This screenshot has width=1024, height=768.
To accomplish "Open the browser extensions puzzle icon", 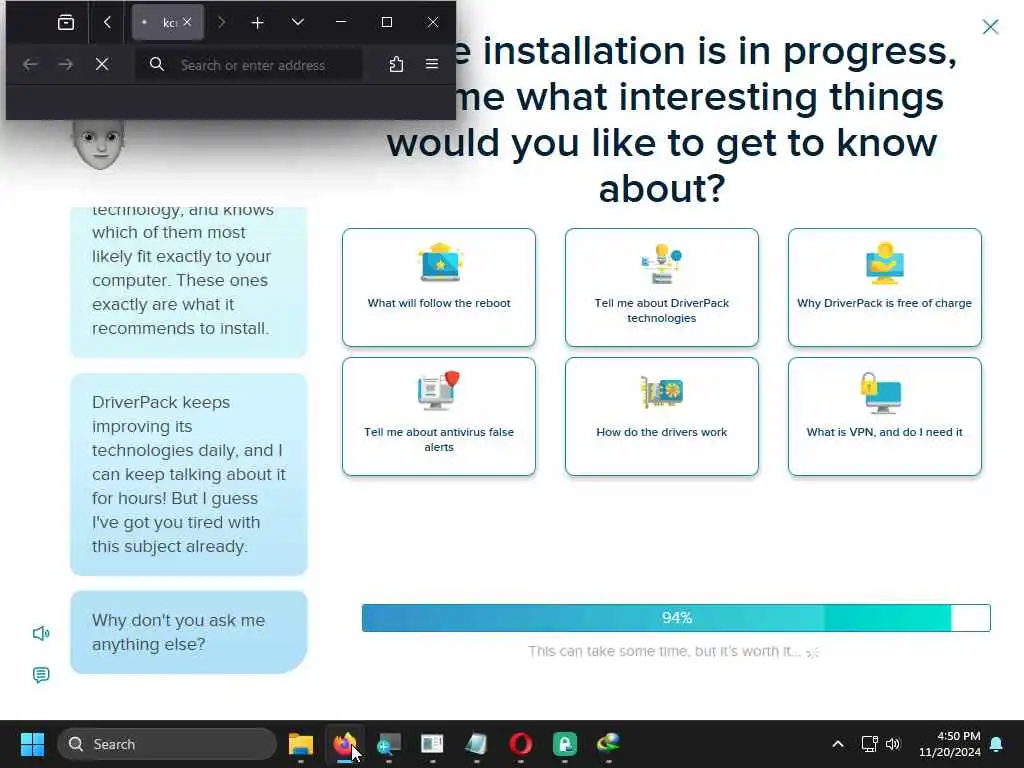I will pos(396,64).
